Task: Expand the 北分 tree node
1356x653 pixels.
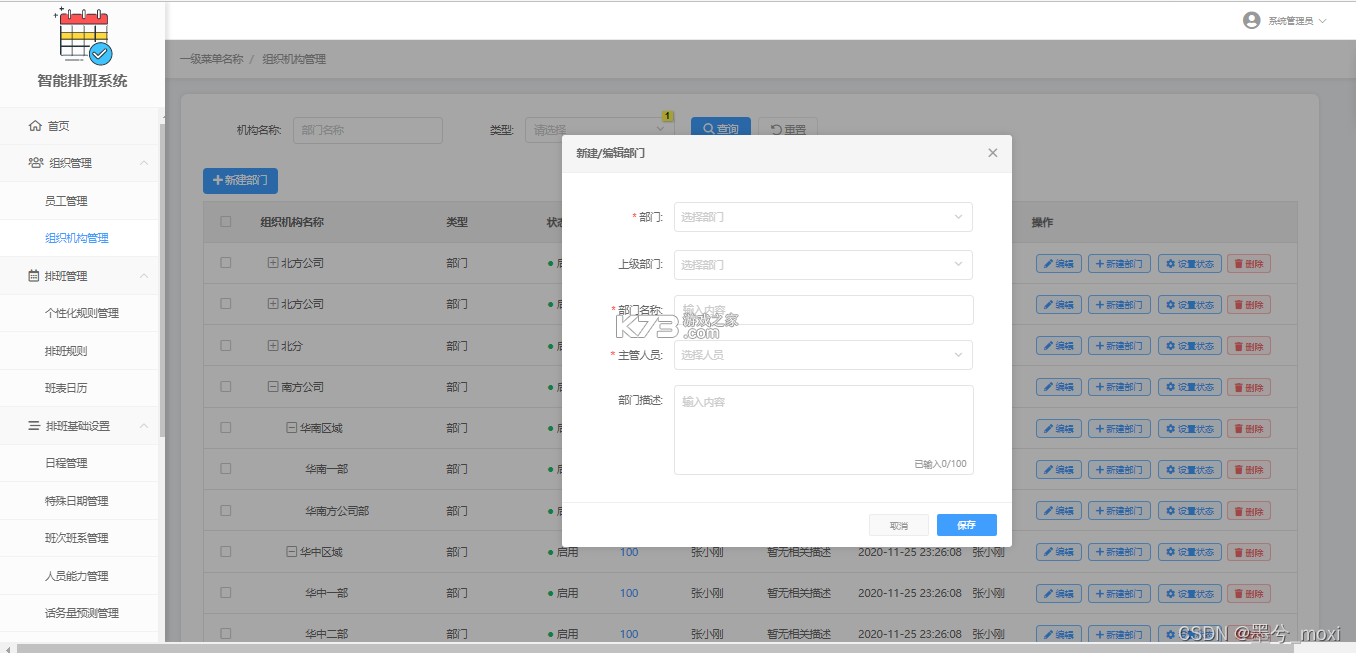Action: pyautogui.click(x=273, y=346)
